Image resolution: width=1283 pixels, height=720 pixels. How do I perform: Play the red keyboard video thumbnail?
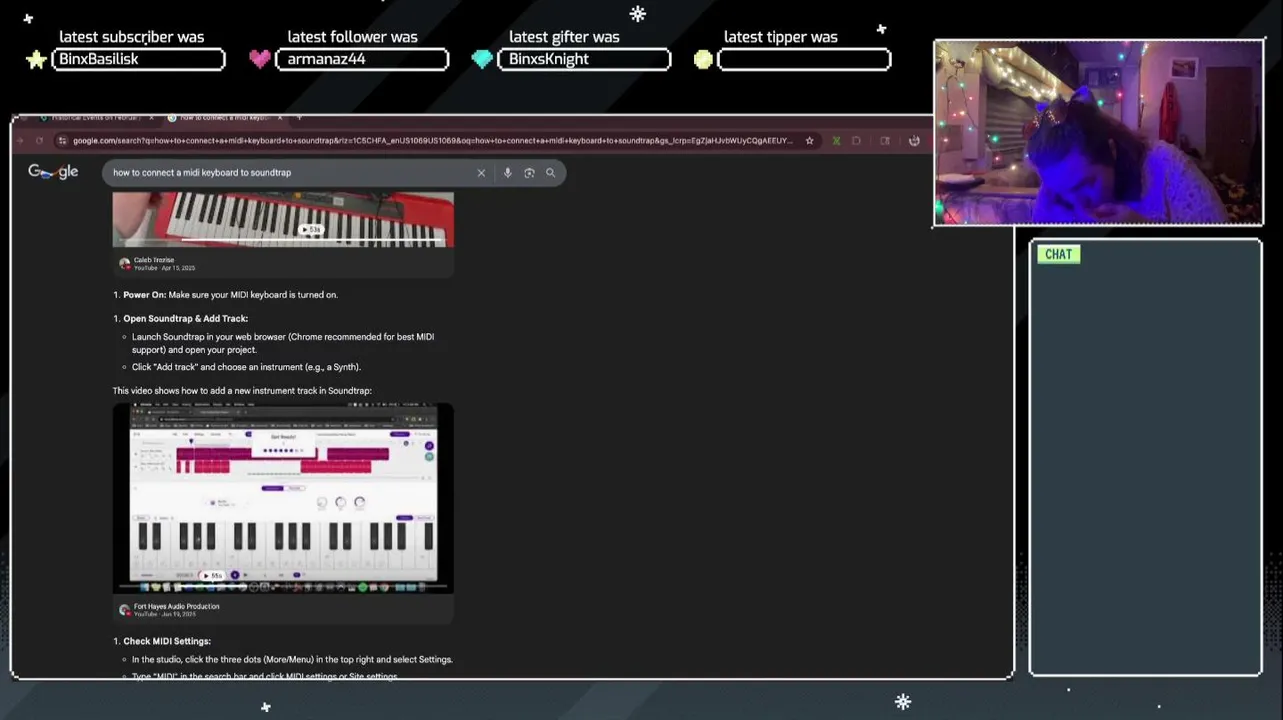(283, 219)
